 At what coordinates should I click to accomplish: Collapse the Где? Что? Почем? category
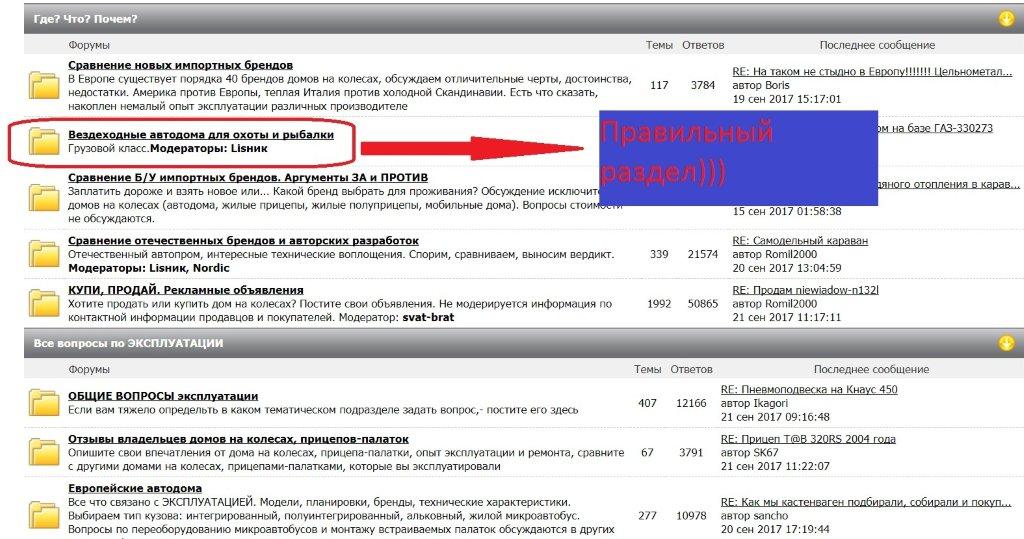pos(1006,19)
